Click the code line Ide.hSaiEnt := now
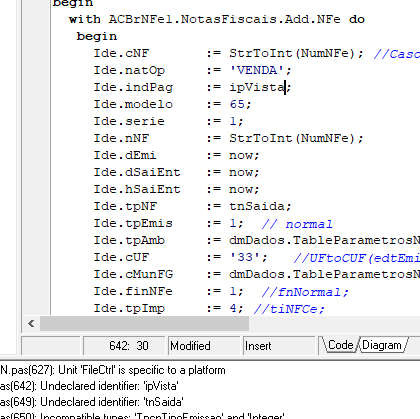This screenshot has width=420, height=419. [176, 189]
